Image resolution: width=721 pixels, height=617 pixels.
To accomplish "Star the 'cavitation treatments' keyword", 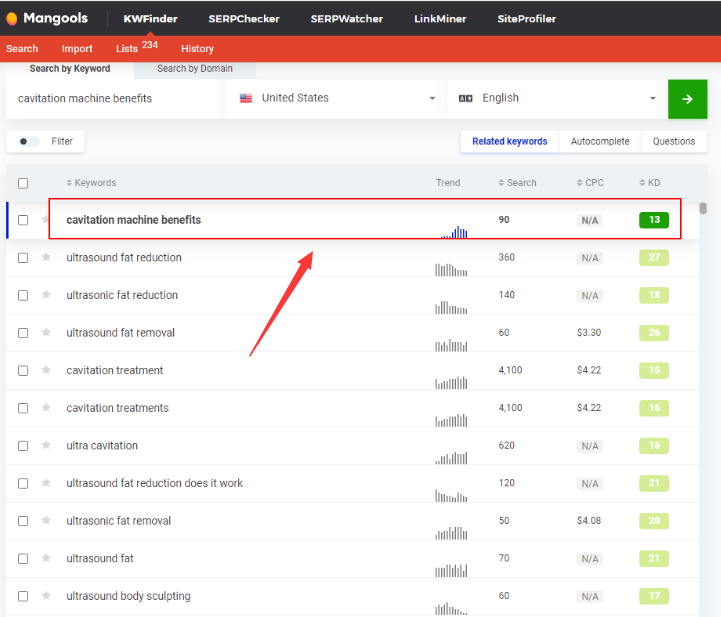I will click(46, 408).
